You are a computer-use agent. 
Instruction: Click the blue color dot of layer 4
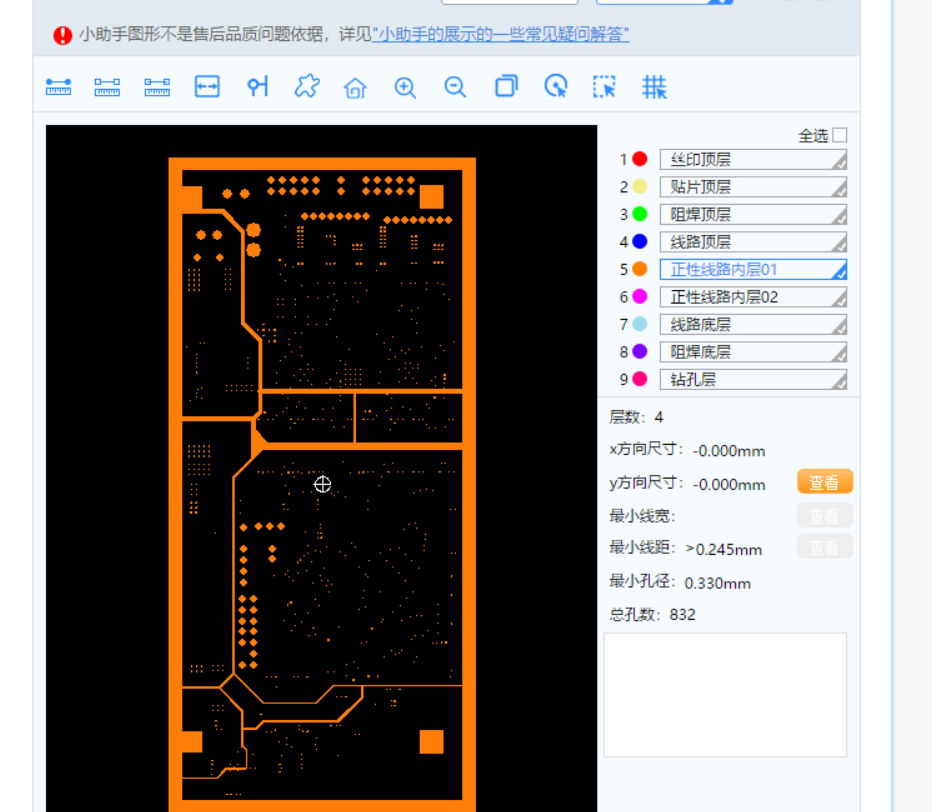(x=640, y=241)
